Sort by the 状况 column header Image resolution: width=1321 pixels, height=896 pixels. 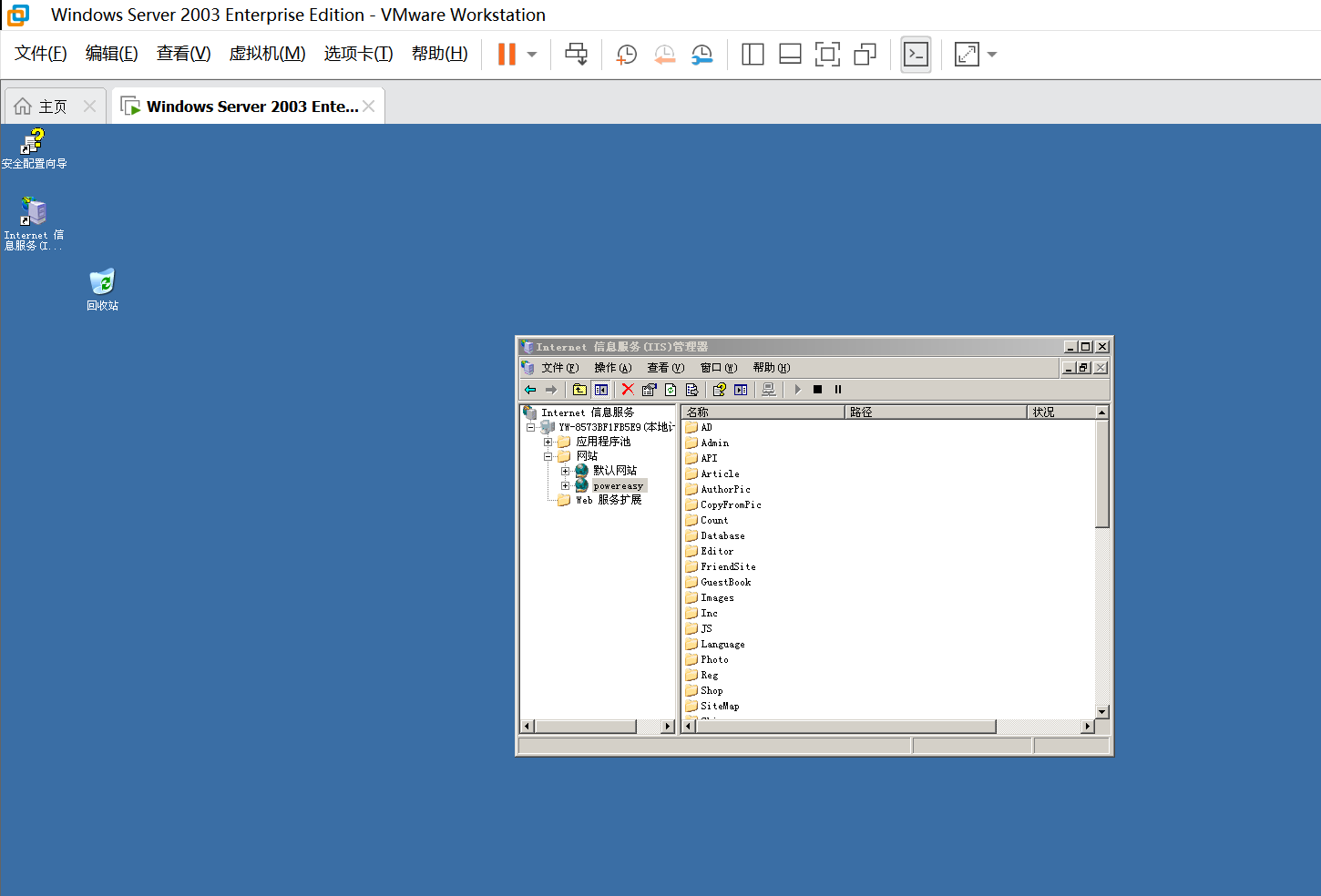click(1060, 412)
